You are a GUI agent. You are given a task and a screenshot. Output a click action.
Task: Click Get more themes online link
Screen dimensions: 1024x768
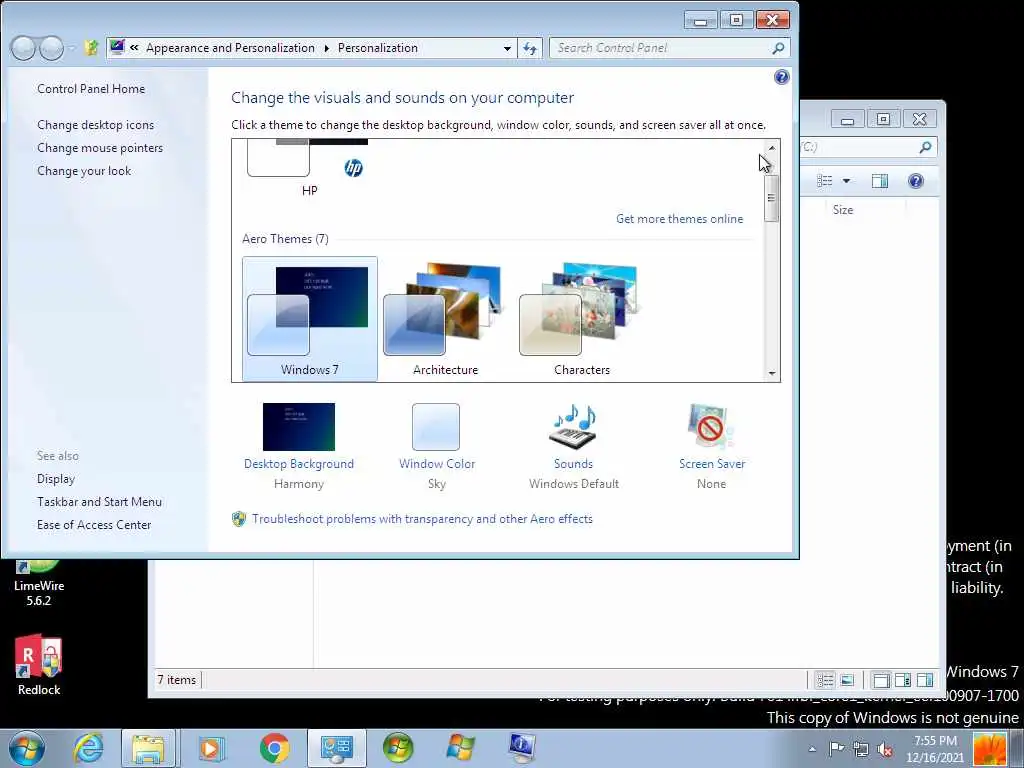coord(679,219)
